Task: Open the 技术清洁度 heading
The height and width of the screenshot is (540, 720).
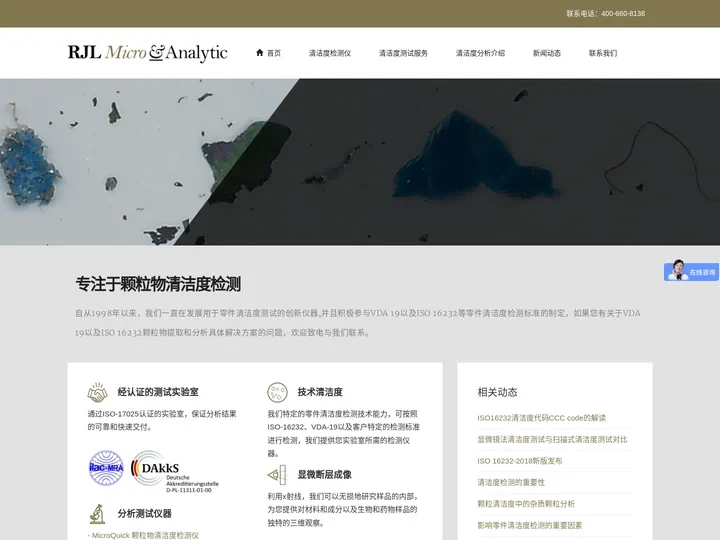Action: (320, 392)
